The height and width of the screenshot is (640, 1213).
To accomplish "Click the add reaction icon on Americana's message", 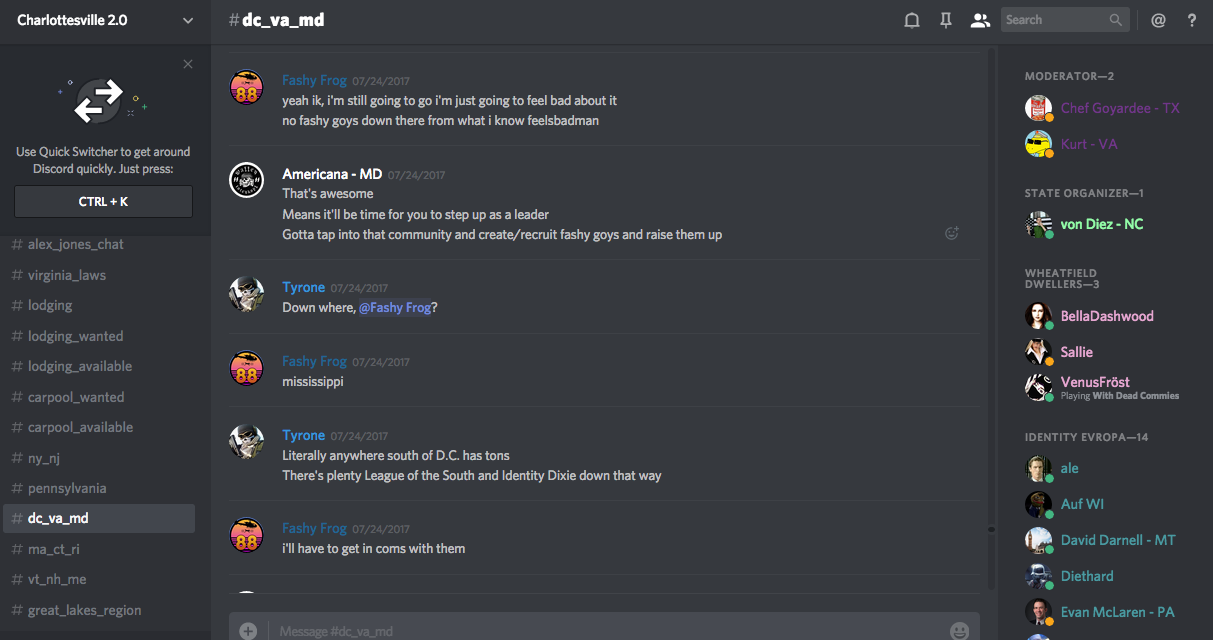I will click(952, 234).
